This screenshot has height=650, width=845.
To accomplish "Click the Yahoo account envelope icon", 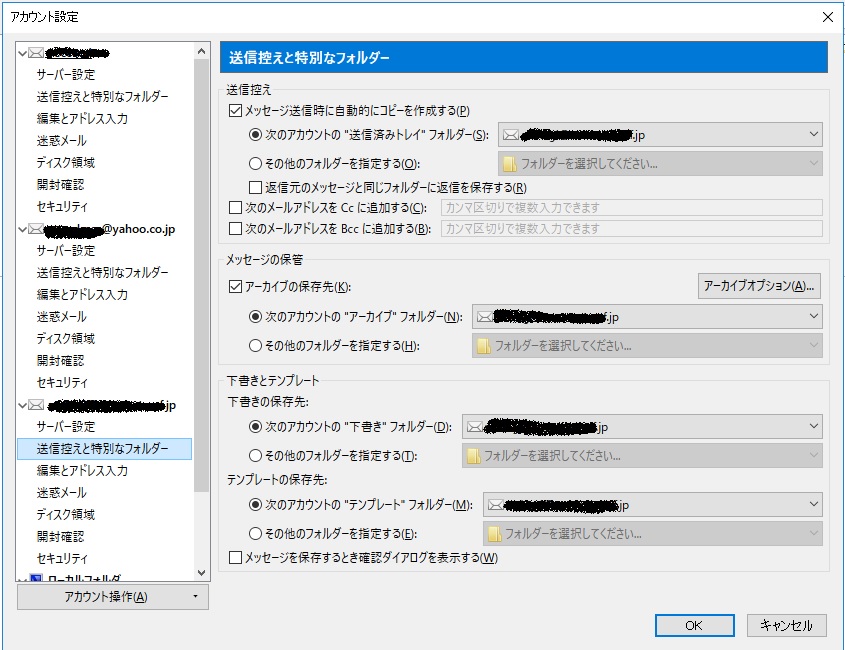I will click(x=36, y=229).
